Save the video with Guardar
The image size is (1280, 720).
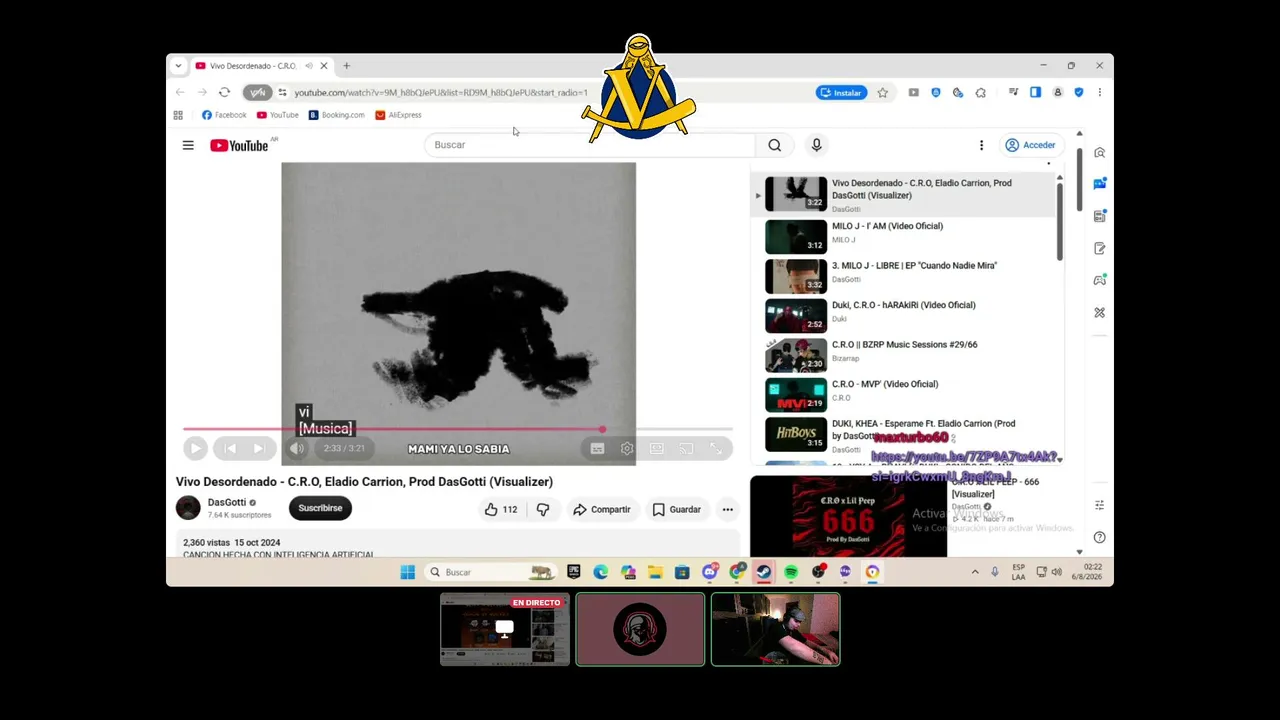tap(677, 509)
